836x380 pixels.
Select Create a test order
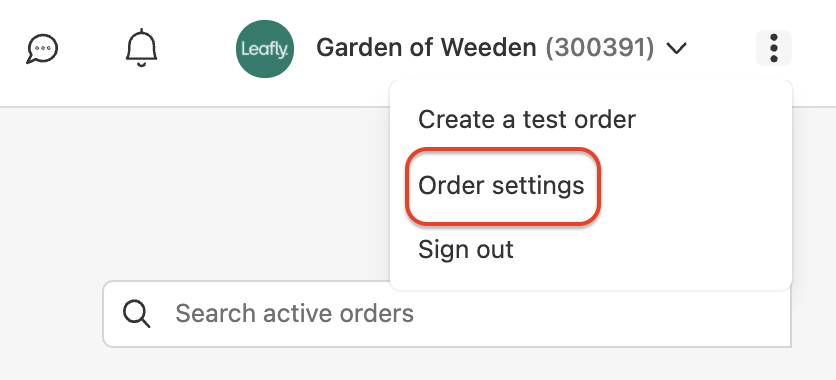pos(527,119)
